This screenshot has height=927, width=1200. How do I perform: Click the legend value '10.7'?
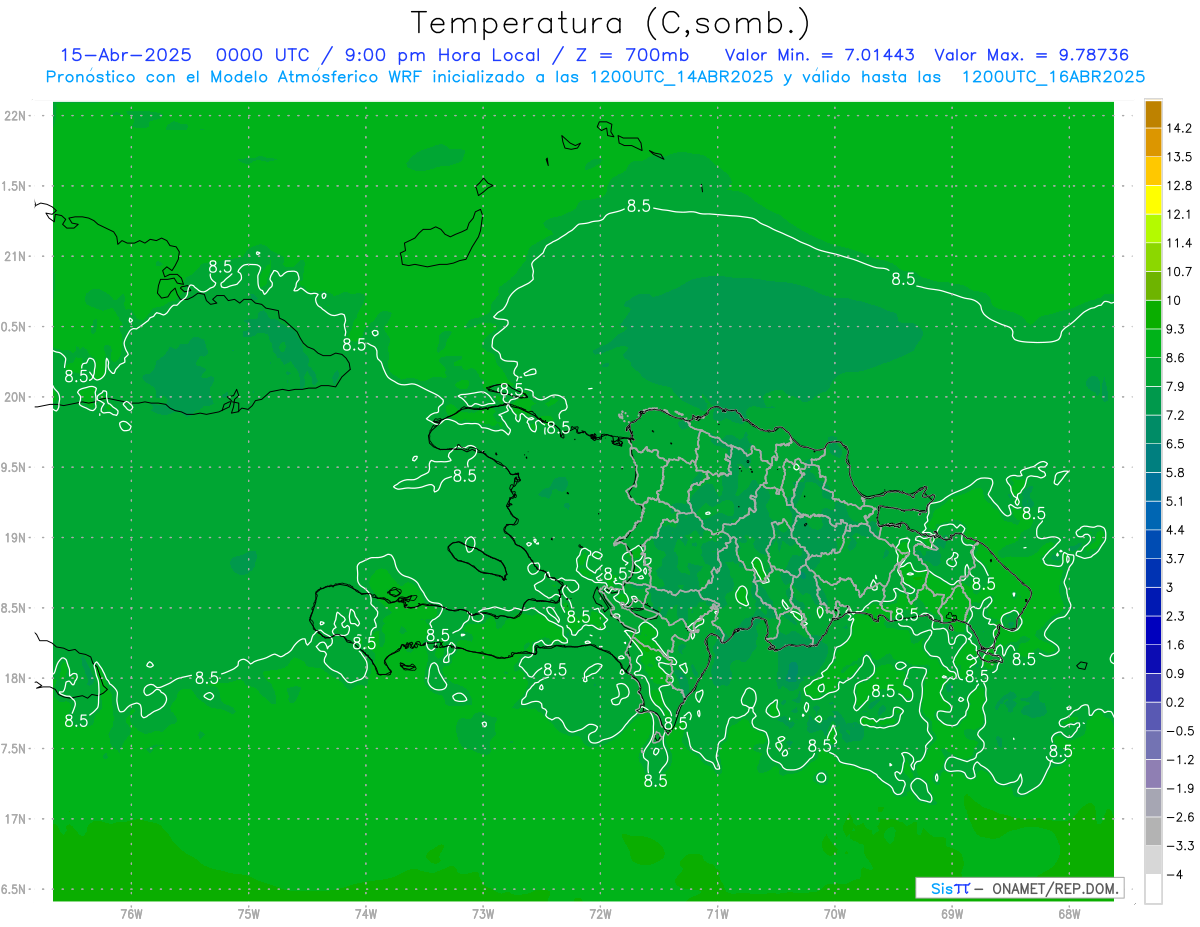coord(1179,272)
